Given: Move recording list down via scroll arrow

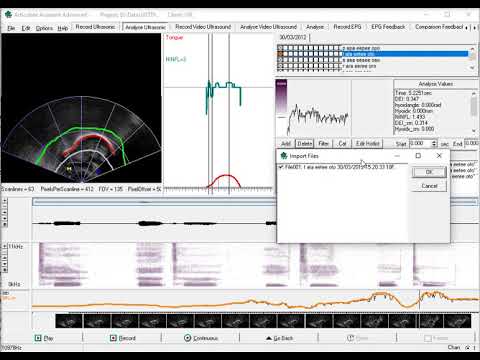Looking at the screenshot, I should (472, 68).
